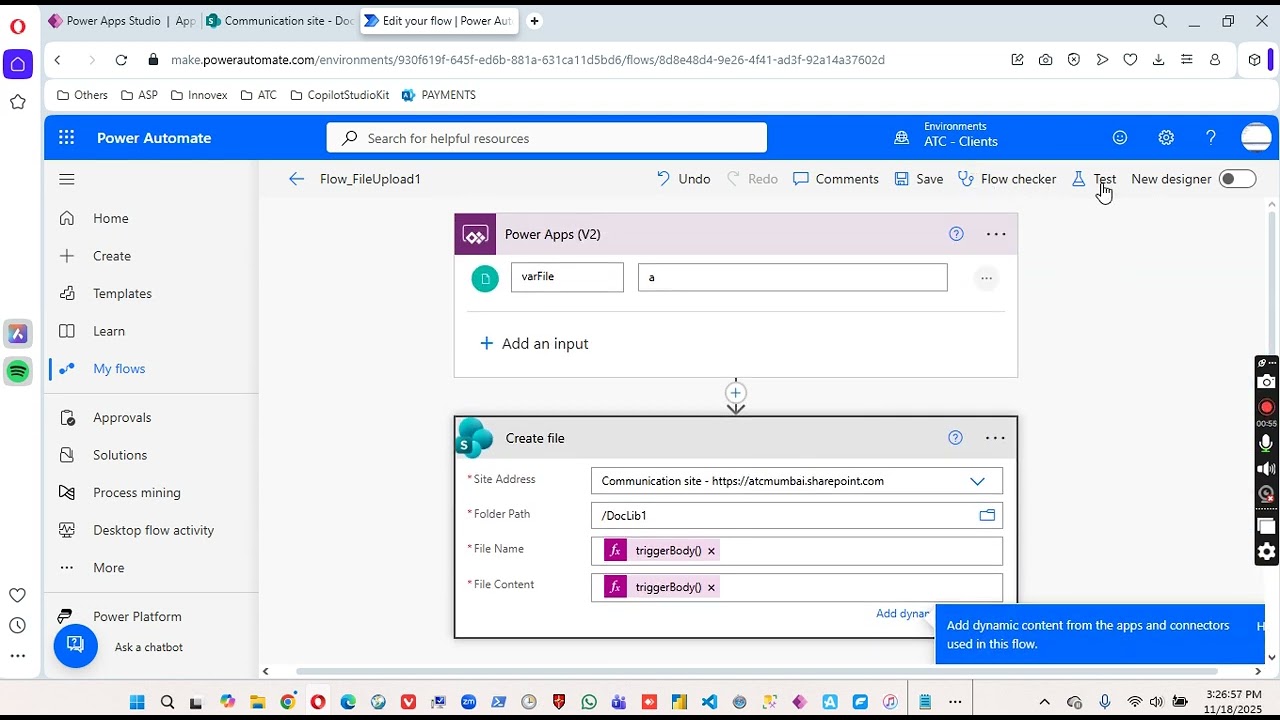Screen dimensions: 1280x720
Task: Open the Power Automate app launcher waffle
Action: [66, 138]
